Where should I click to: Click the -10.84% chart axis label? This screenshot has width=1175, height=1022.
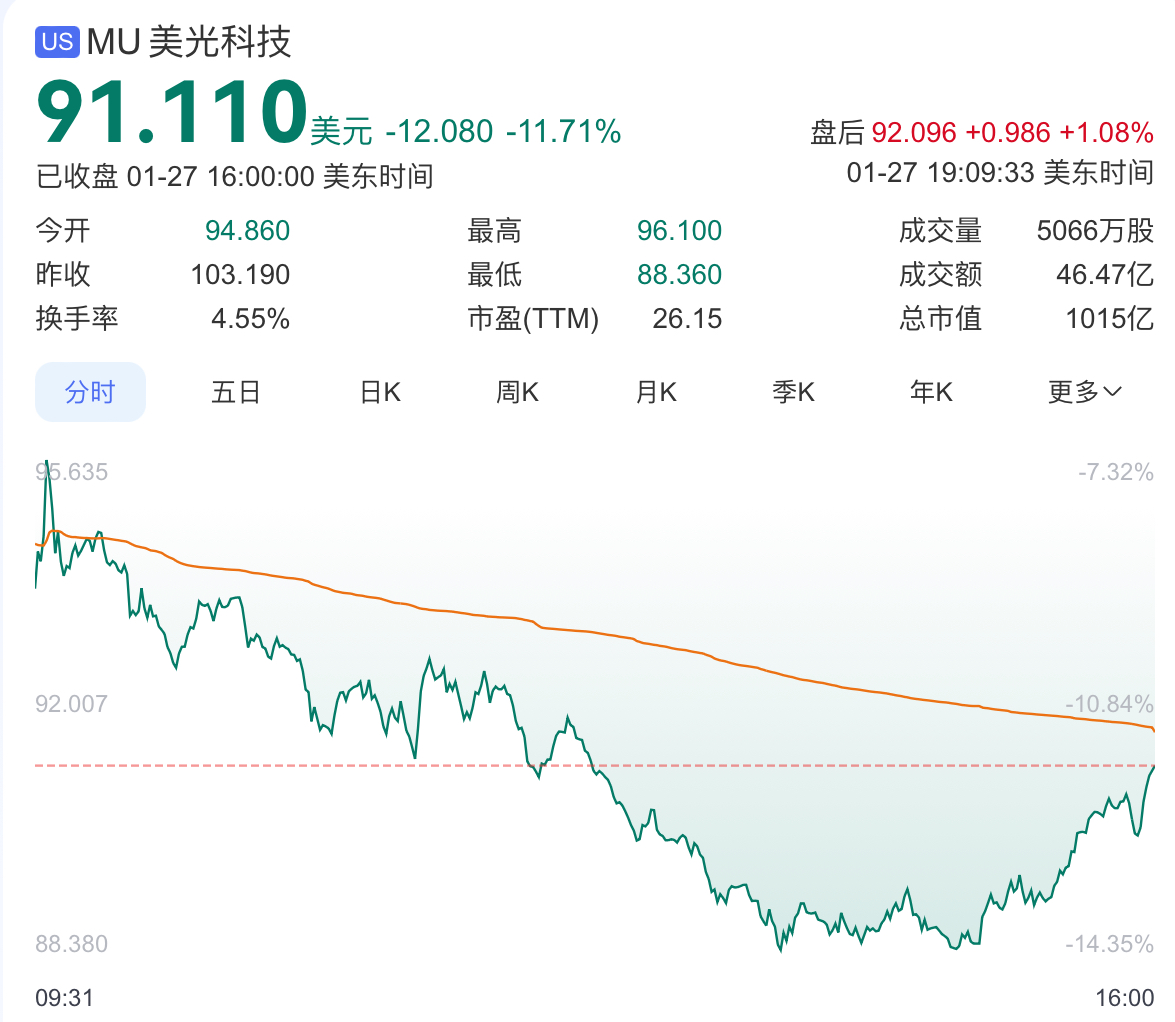point(1109,704)
